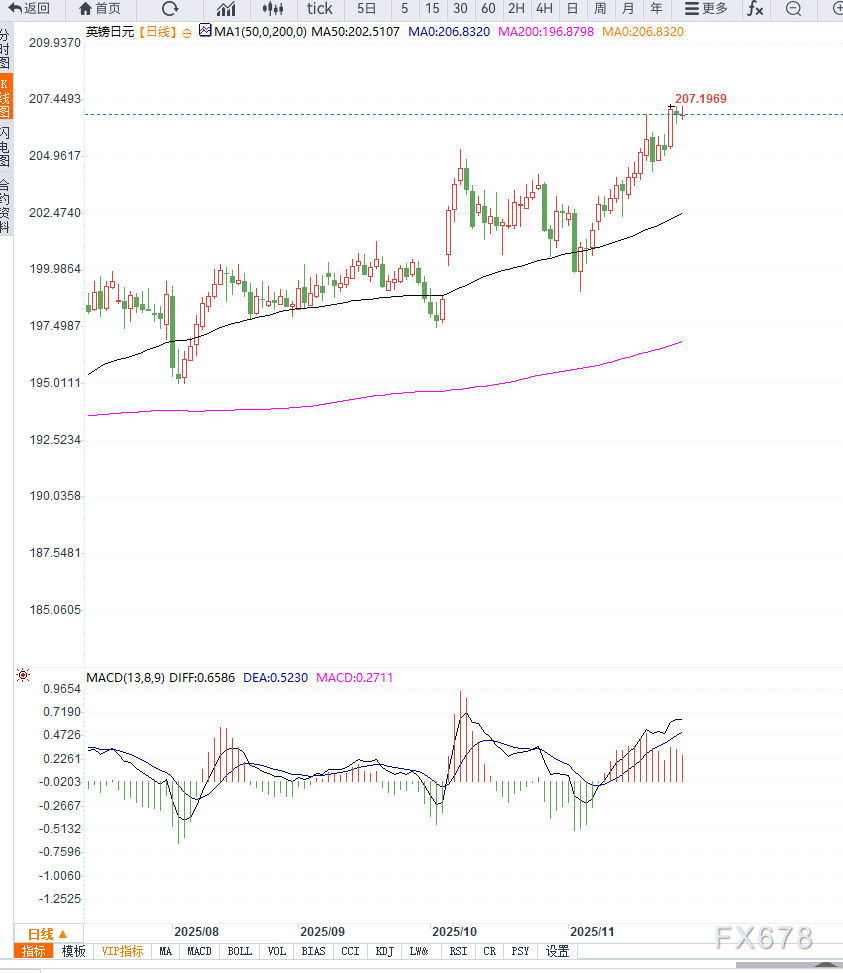Switch to the 分时图 side tab
This screenshot has height=973, width=843.
tap(6, 48)
